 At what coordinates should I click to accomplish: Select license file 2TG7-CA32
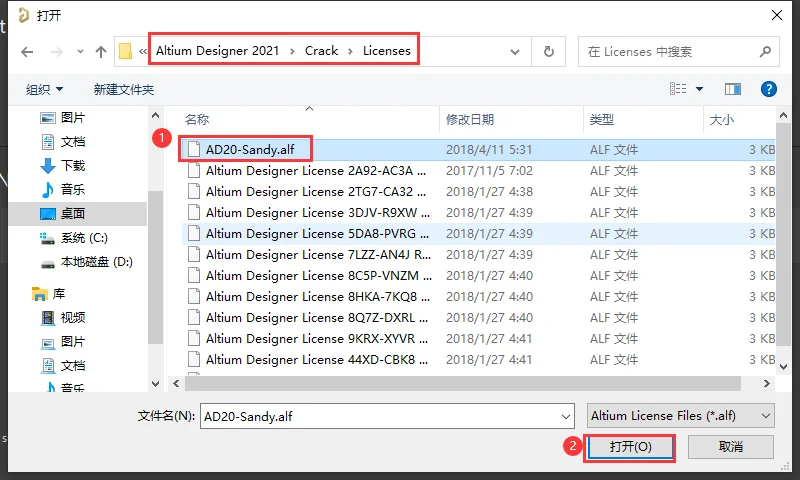pyautogui.click(x=478, y=191)
